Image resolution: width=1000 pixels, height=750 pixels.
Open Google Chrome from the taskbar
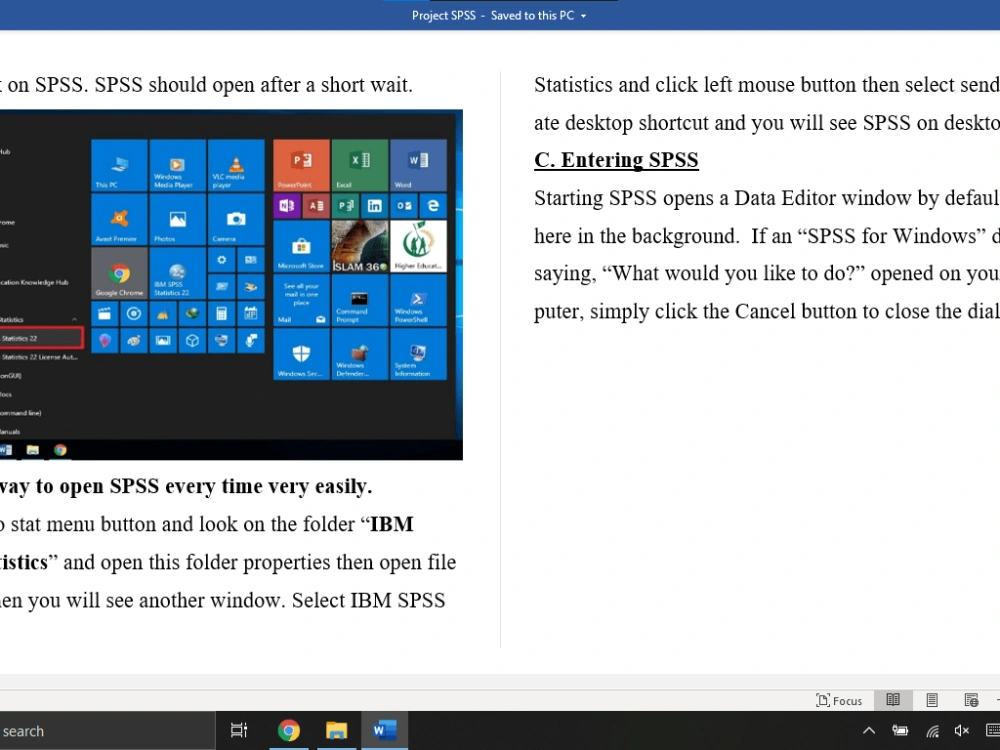(x=288, y=730)
